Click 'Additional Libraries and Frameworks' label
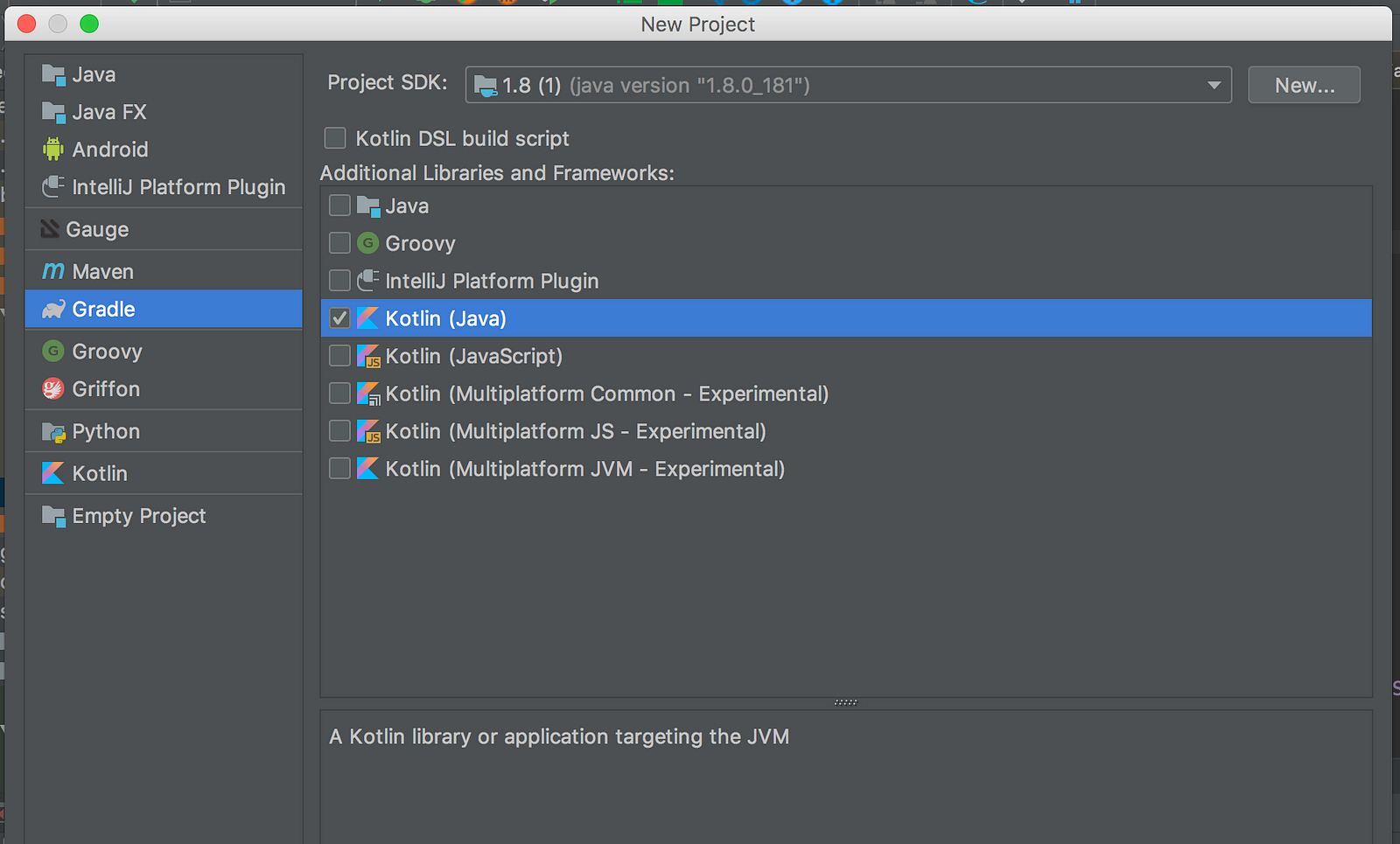 coord(497,173)
